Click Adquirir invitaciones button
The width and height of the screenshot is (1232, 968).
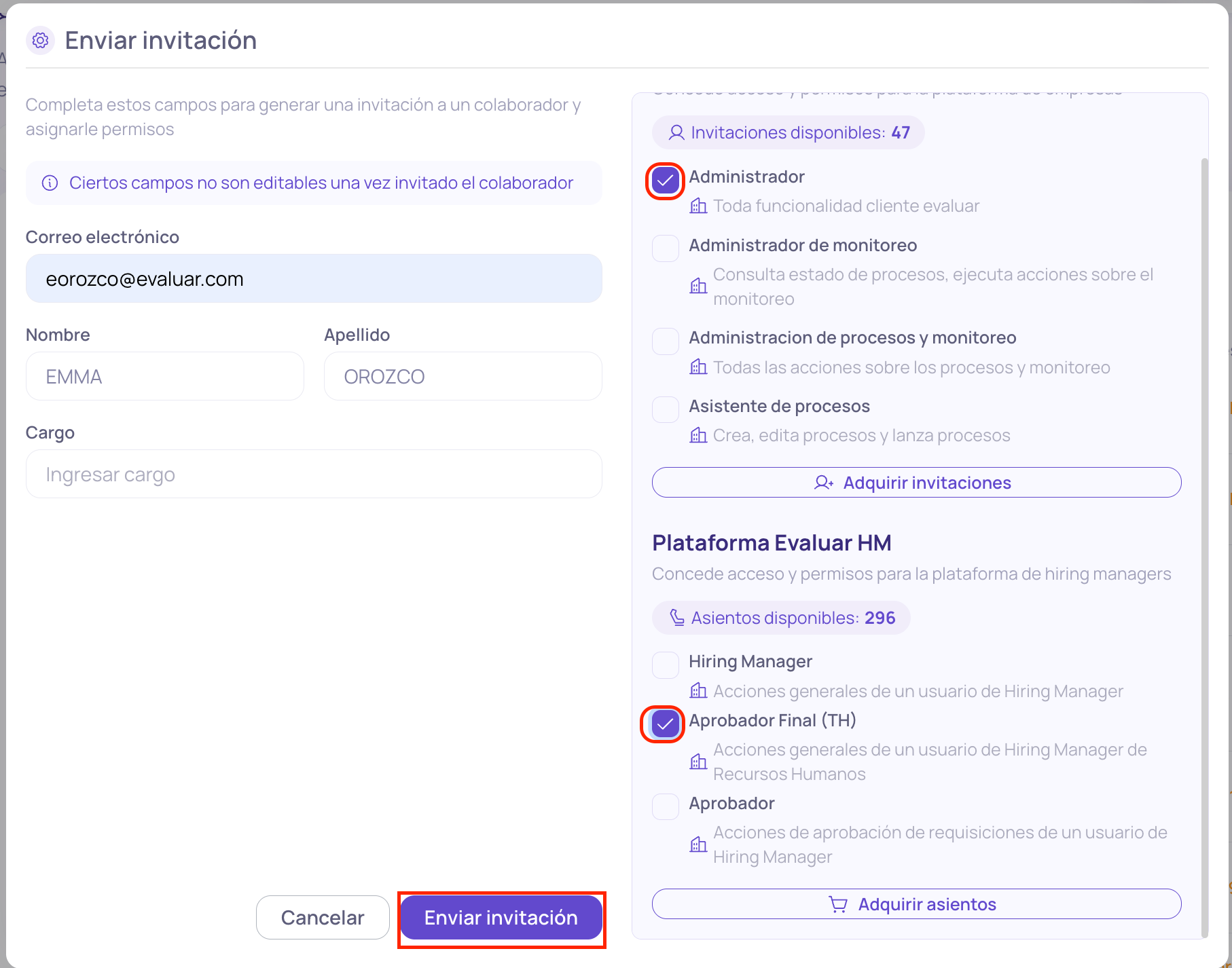click(916, 483)
